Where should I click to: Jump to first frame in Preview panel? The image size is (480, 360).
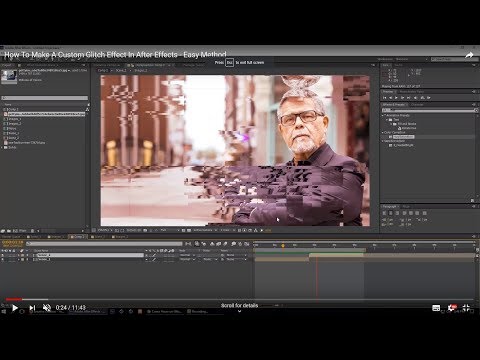click(384, 98)
